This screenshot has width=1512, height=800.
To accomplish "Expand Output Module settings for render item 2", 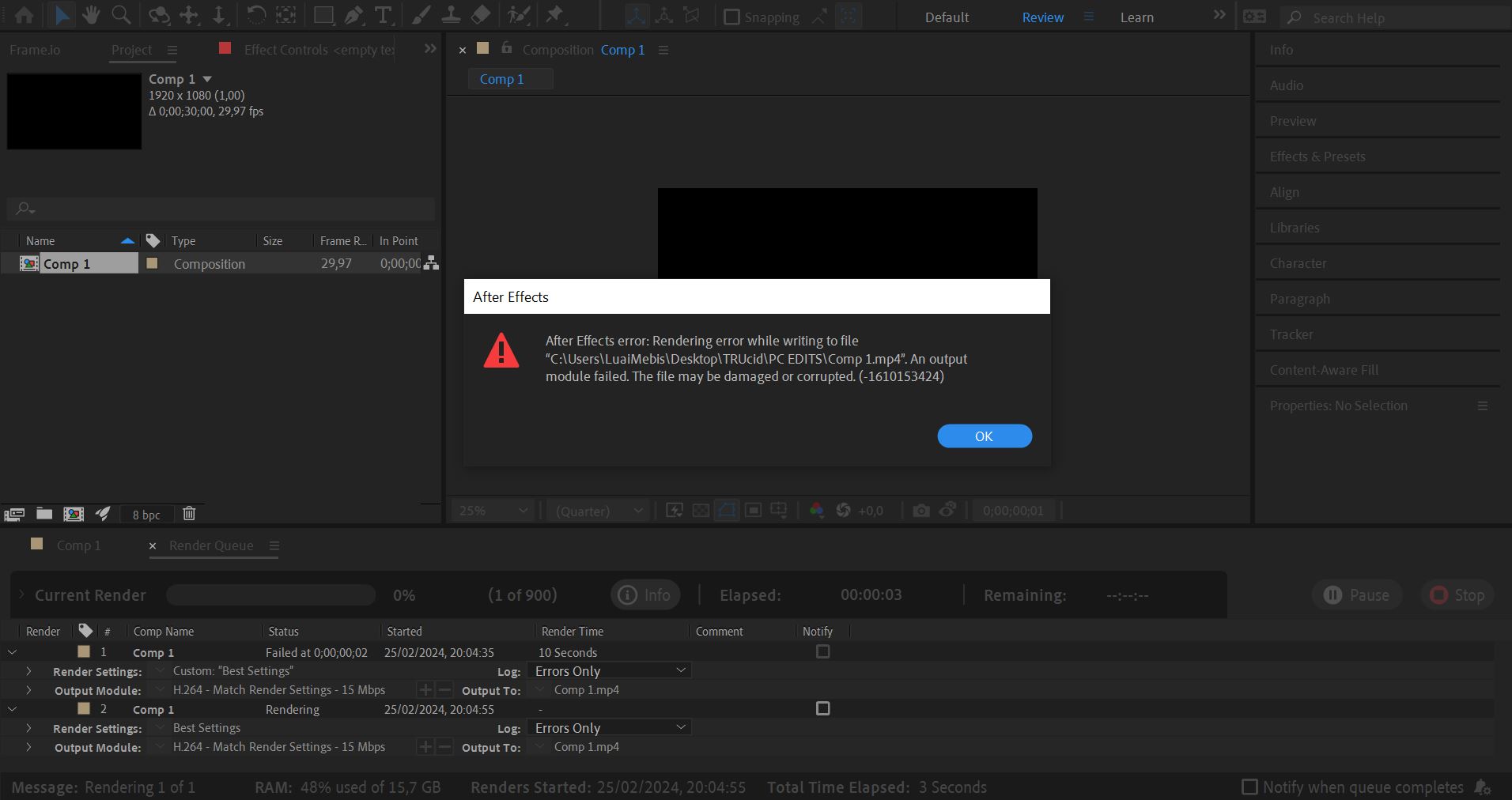I will (29, 746).
